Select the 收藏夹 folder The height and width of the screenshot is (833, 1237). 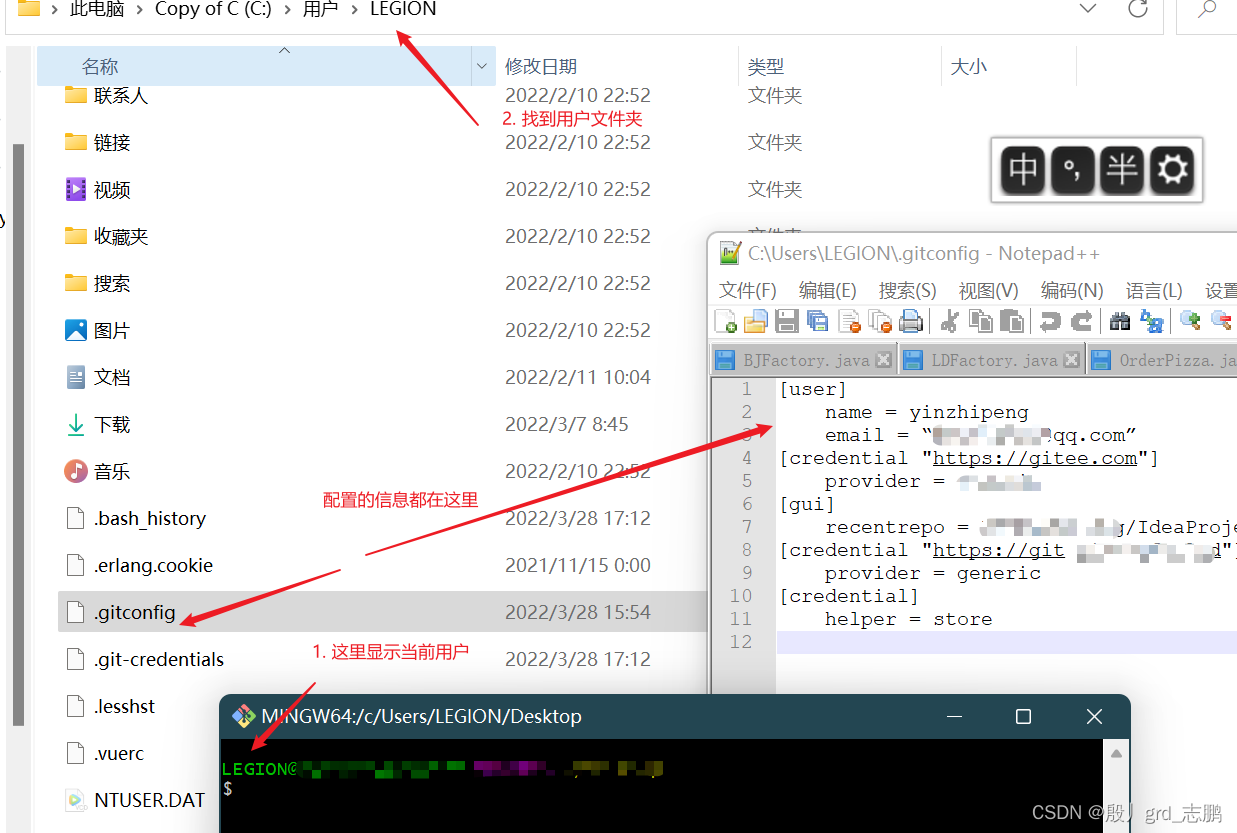(121, 236)
